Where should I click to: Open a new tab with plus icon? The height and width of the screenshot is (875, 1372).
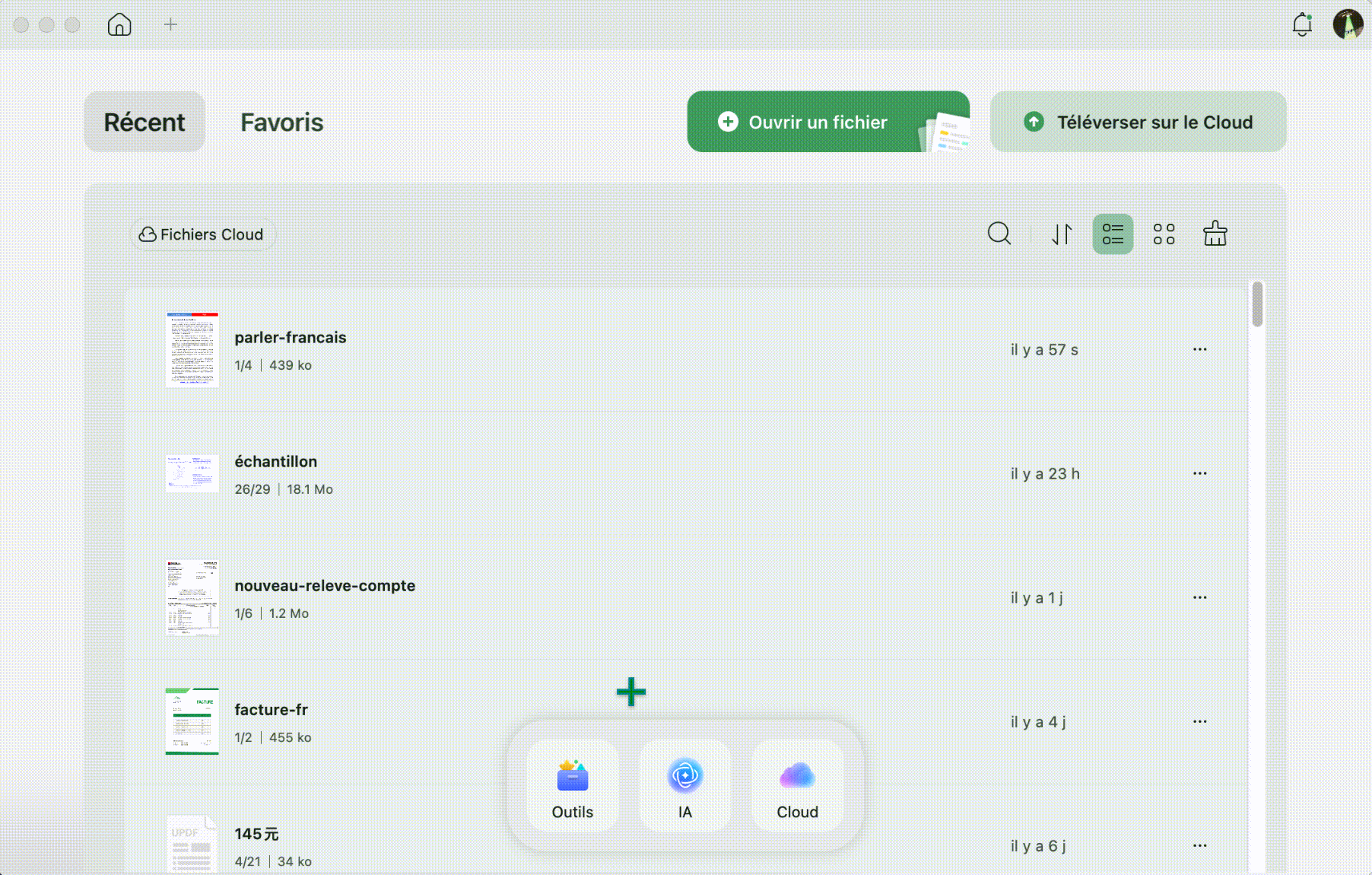(170, 24)
